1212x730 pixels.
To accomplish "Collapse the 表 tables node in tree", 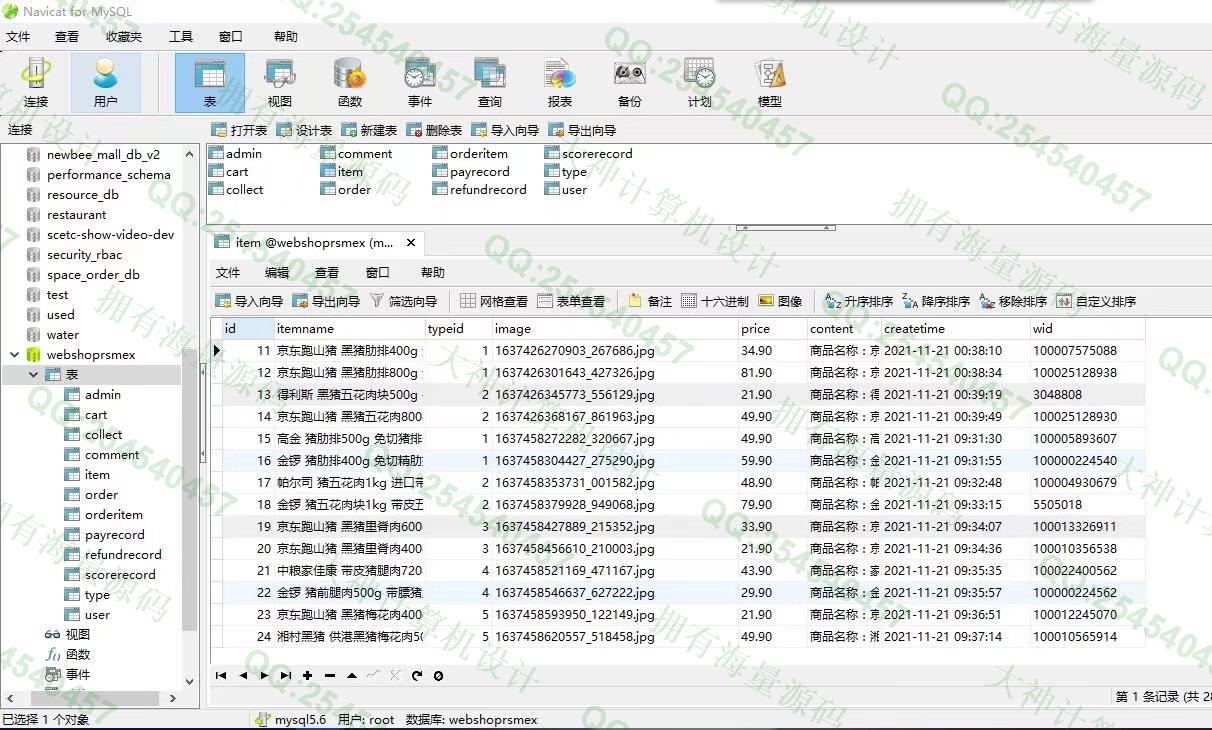I will pyautogui.click(x=33, y=374).
